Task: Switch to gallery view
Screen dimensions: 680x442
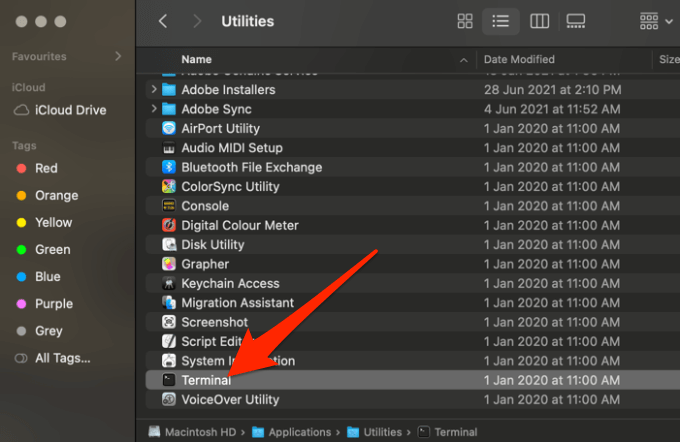Action: tap(575, 21)
